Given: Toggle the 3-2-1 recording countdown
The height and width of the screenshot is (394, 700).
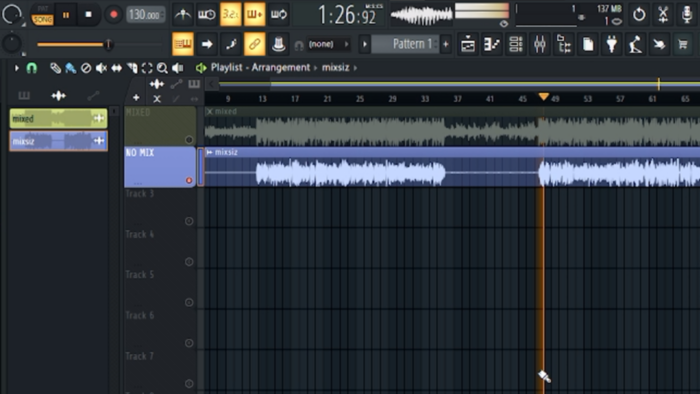Looking at the screenshot, I should pyautogui.click(x=230, y=14).
